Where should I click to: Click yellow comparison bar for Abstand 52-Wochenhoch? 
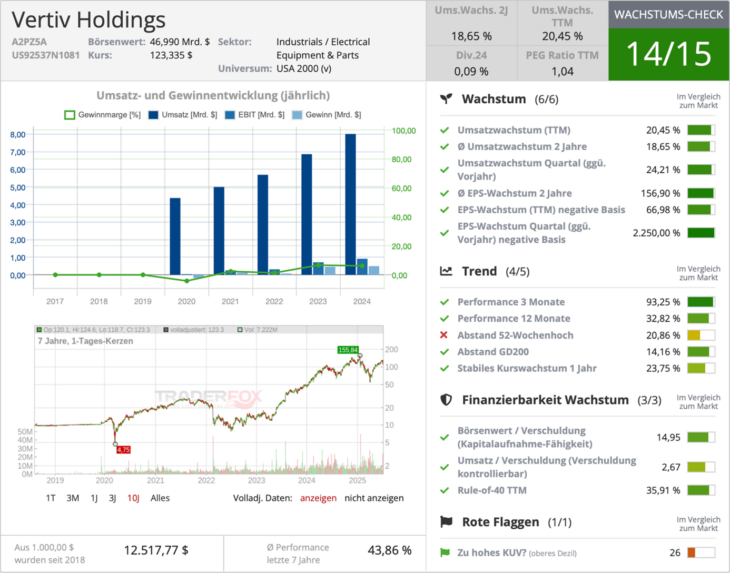tap(701, 335)
